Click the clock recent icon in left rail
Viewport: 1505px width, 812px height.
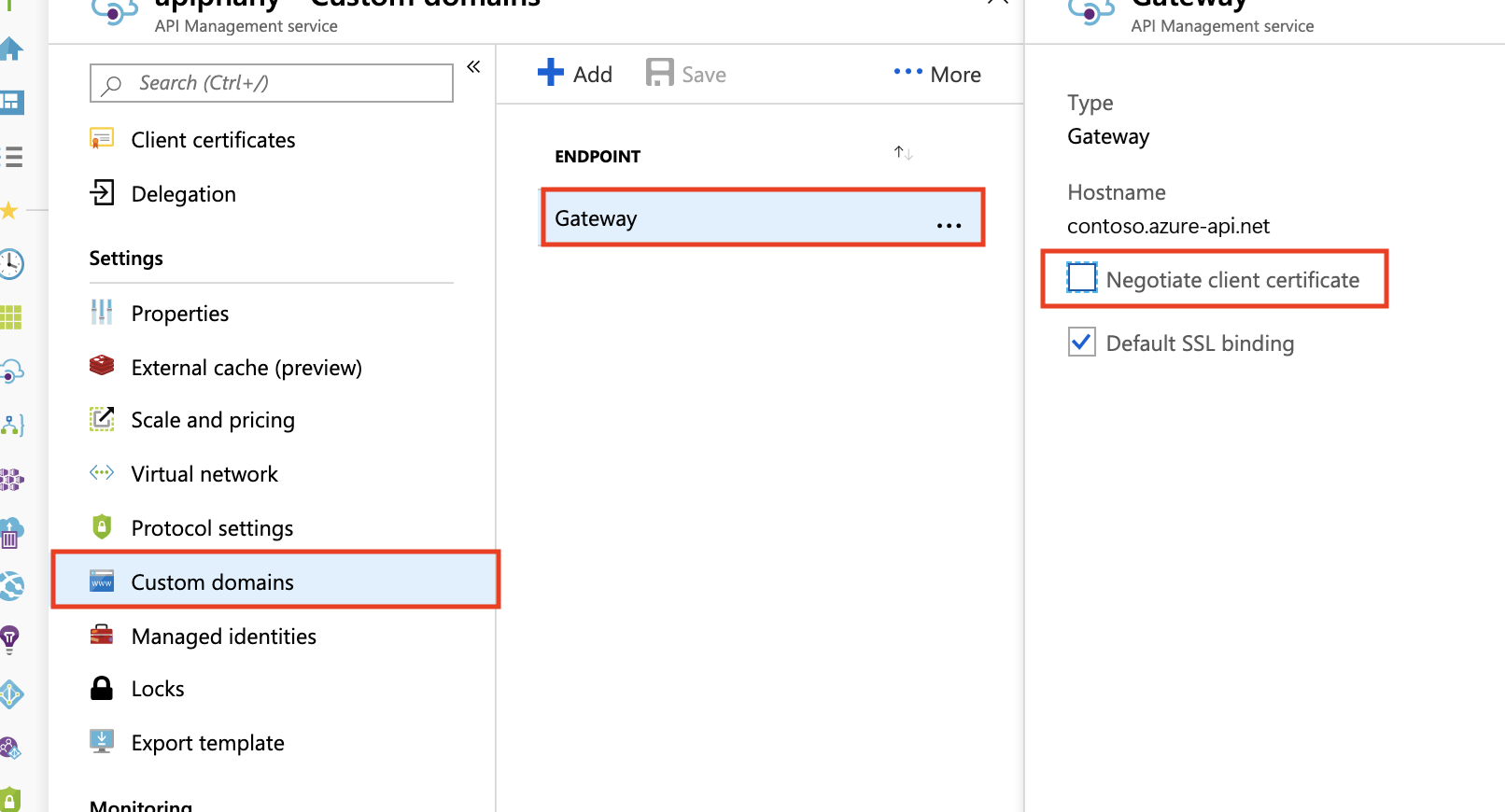(x=11, y=264)
